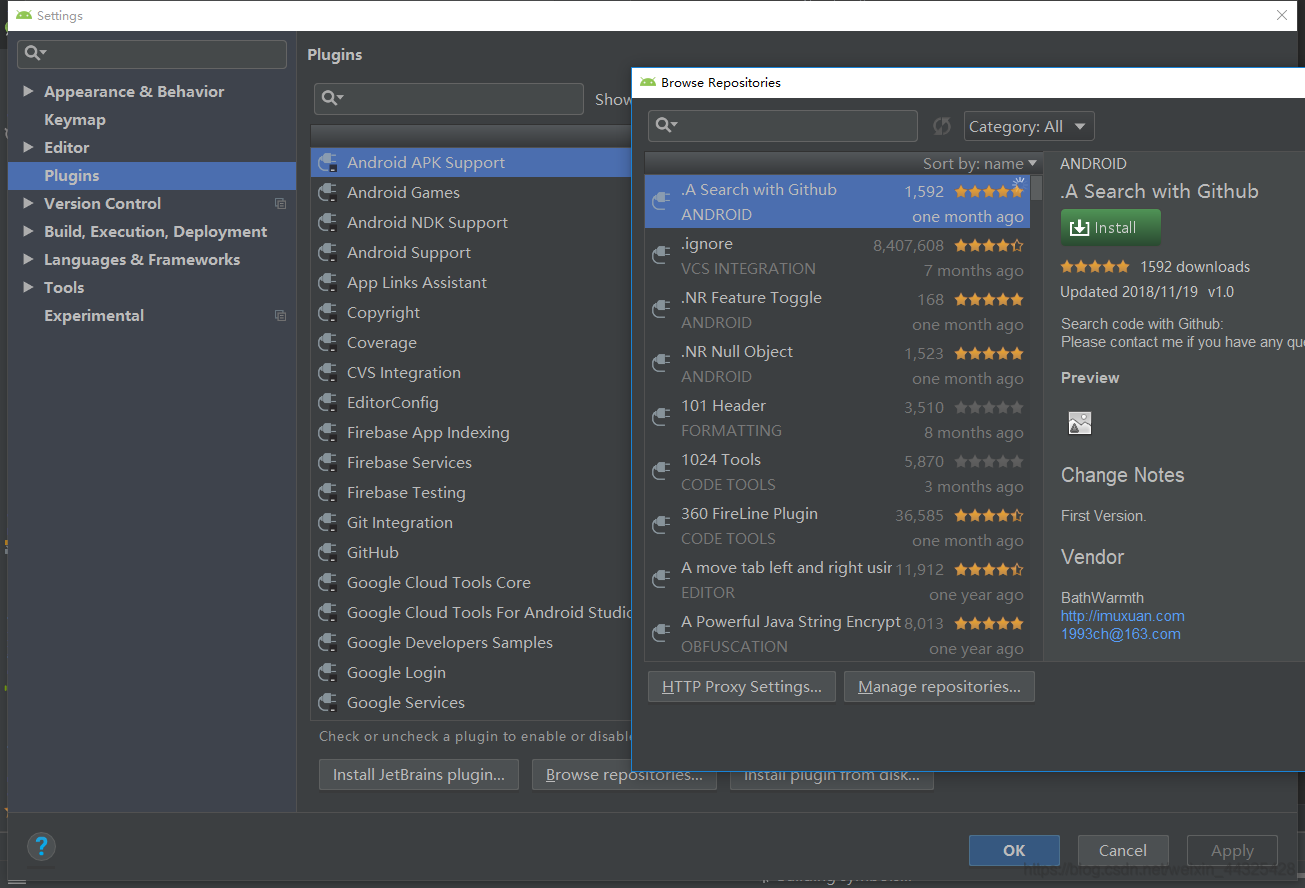Expand Appearance & Behavior settings
Viewport: 1305px width, 888px height.
point(28,91)
